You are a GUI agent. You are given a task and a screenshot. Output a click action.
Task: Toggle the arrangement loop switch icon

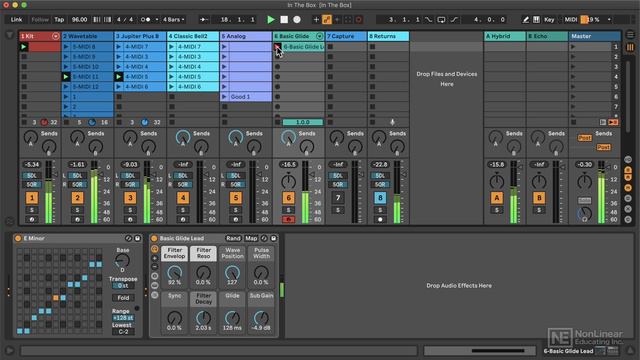click(x=441, y=19)
